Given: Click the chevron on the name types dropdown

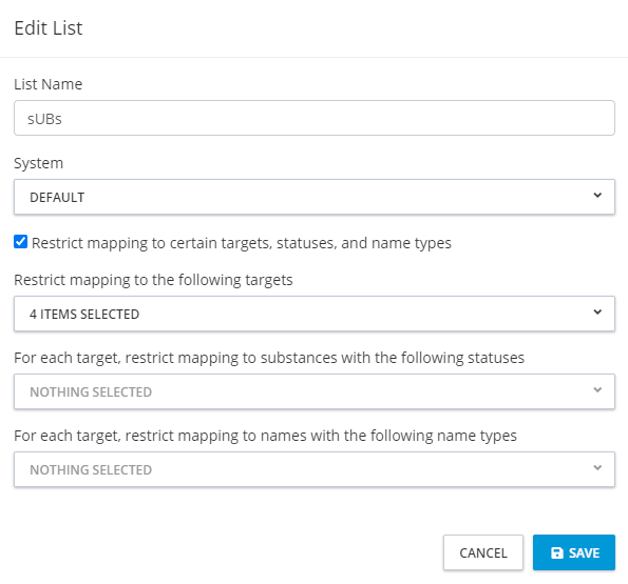Looking at the screenshot, I should tap(597, 469).
